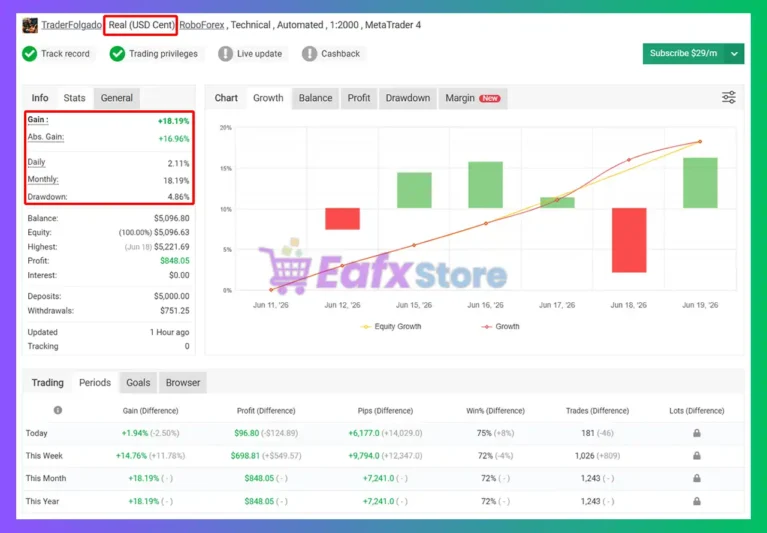Click the Abs. Gain label
Screen dimensions: 767x533
45,137
